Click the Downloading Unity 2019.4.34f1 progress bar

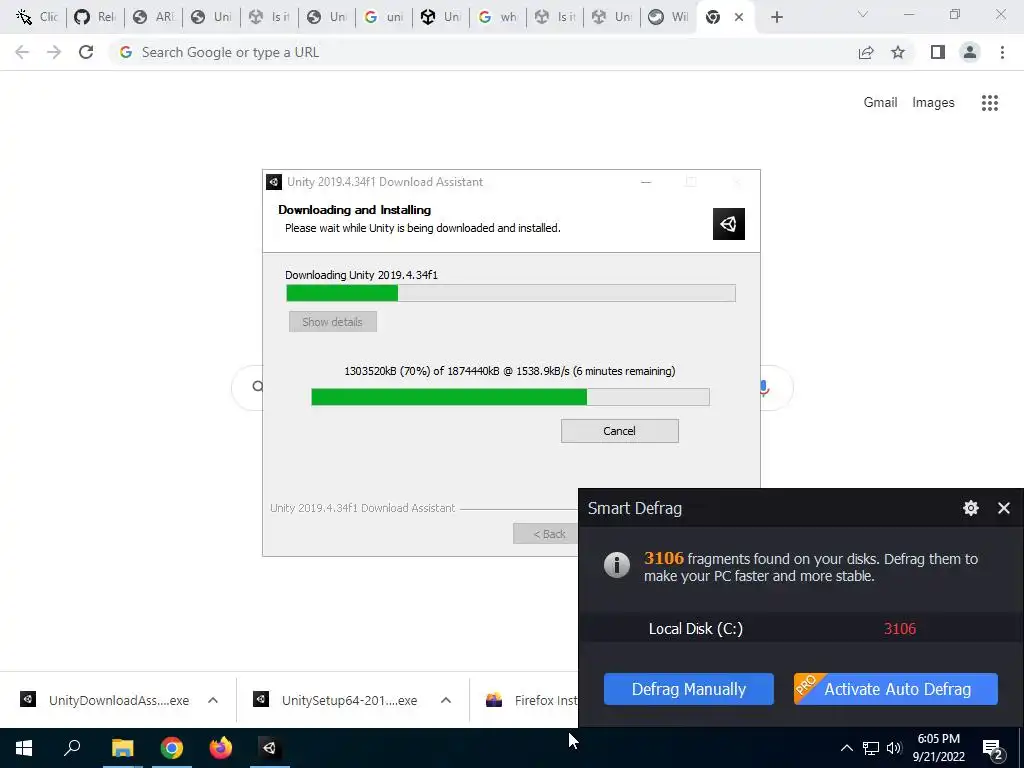click(511, 293)
